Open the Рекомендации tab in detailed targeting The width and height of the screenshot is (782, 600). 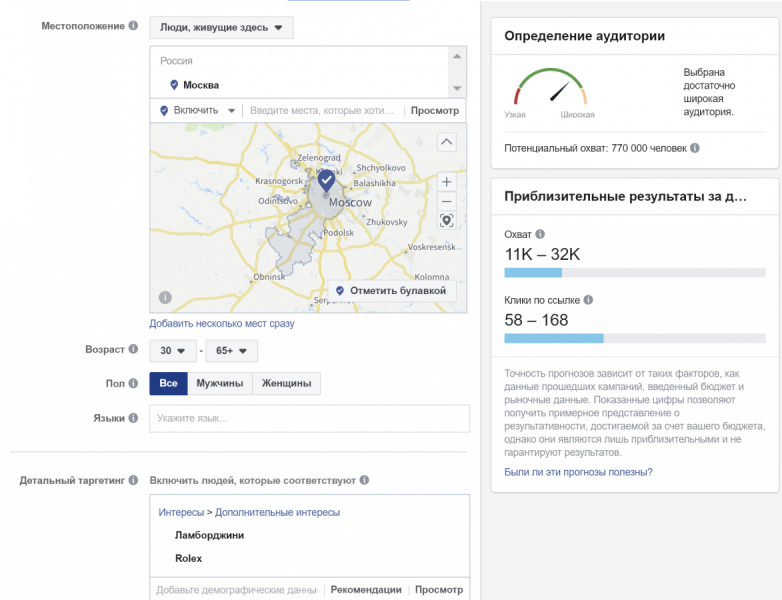click(x=366, y=589)
